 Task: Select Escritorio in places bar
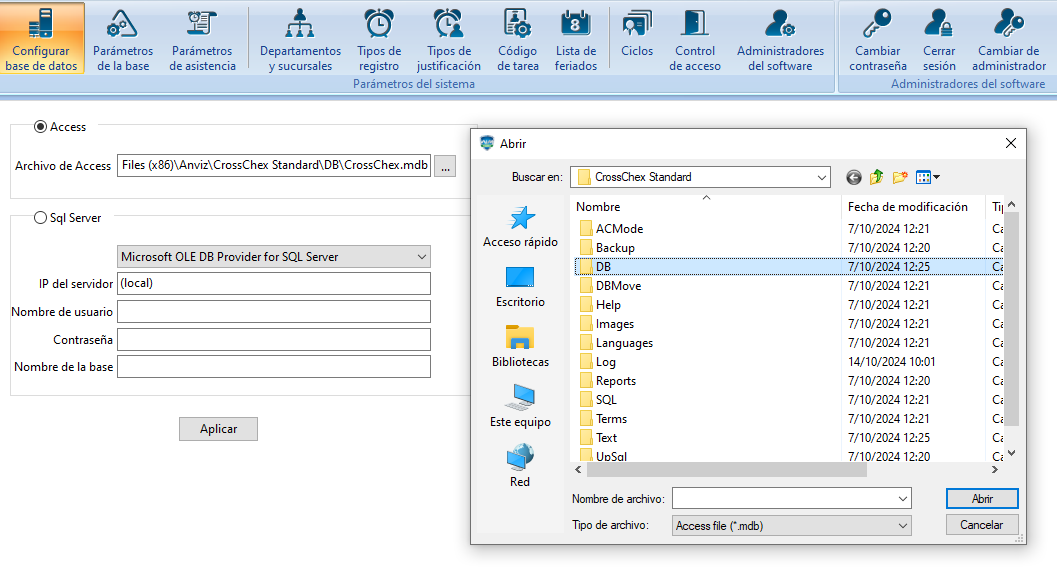click(520, 286)
